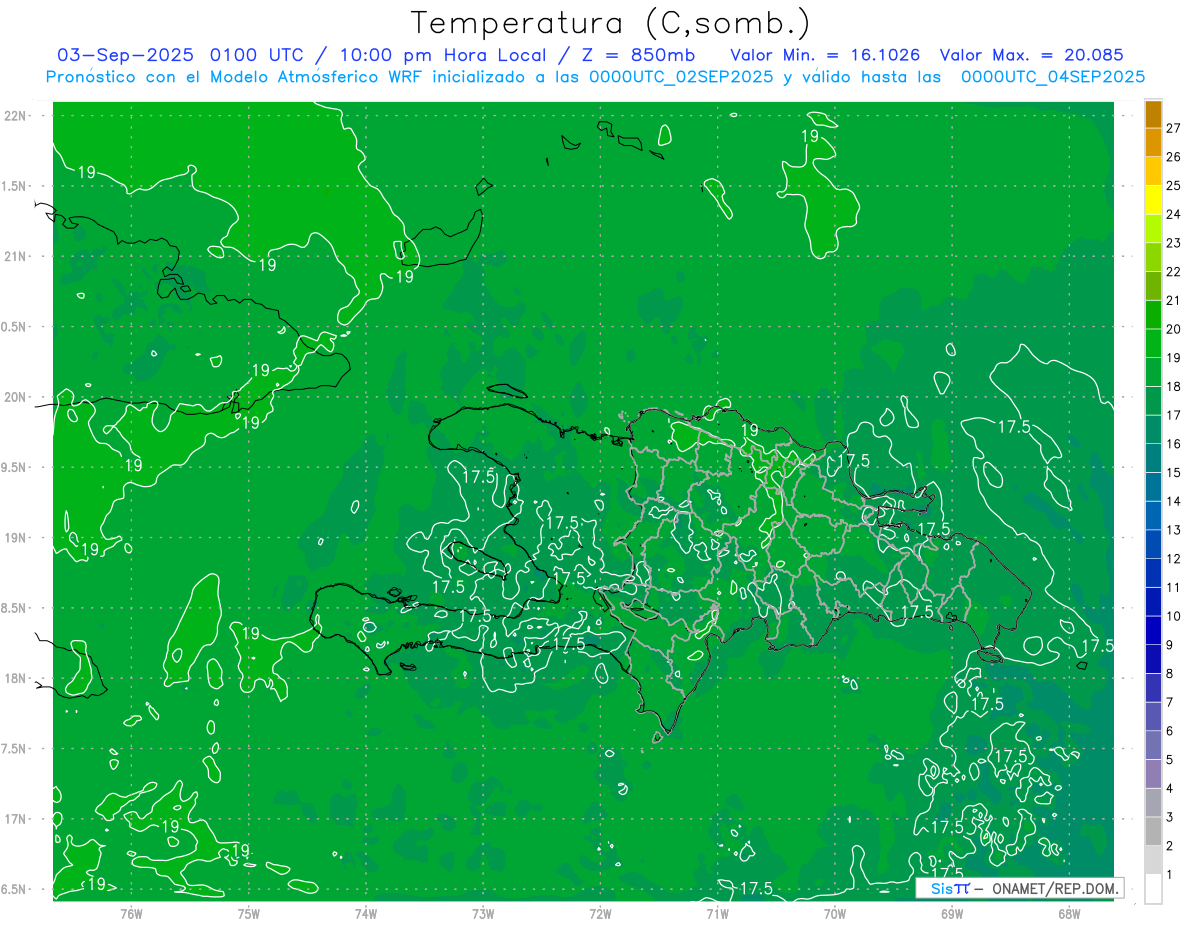The image size is (1200, 927).
Task: Click the color bar label '27'
Action: click(x=1173, y=128)
